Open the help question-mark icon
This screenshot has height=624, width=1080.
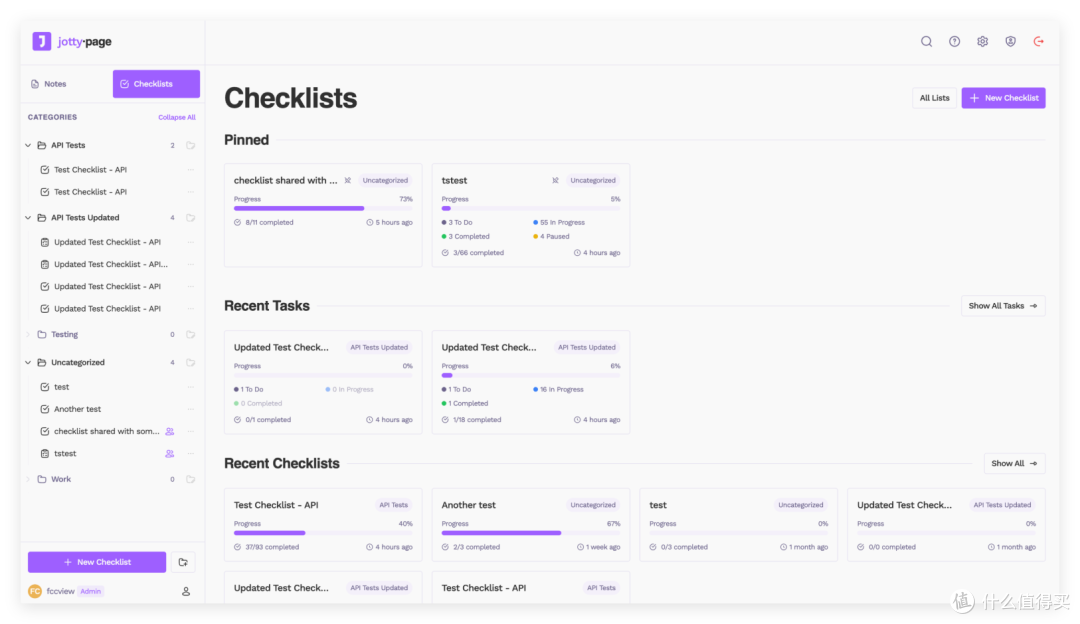coord(955,41)
